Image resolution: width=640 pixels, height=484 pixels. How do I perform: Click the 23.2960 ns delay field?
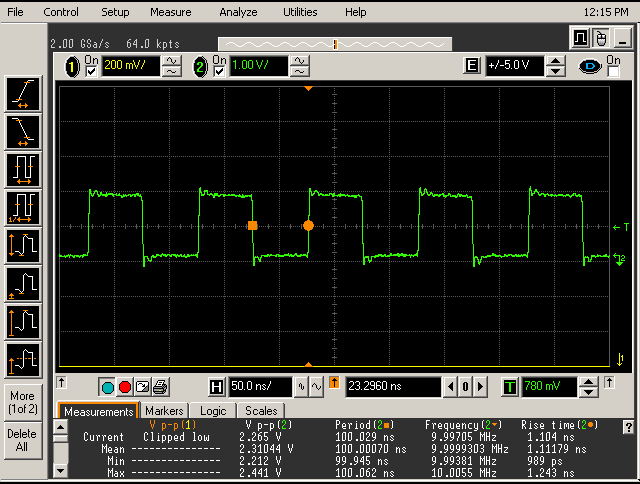click(x=393, y=387)
